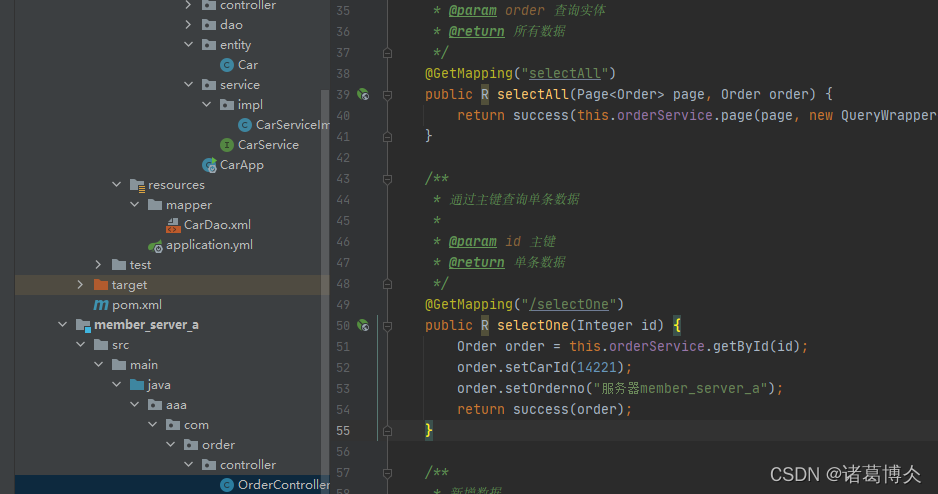Click the CarDao.xml file icon
Viewport: 938px width, 494px height.
(x=173, y=225)
